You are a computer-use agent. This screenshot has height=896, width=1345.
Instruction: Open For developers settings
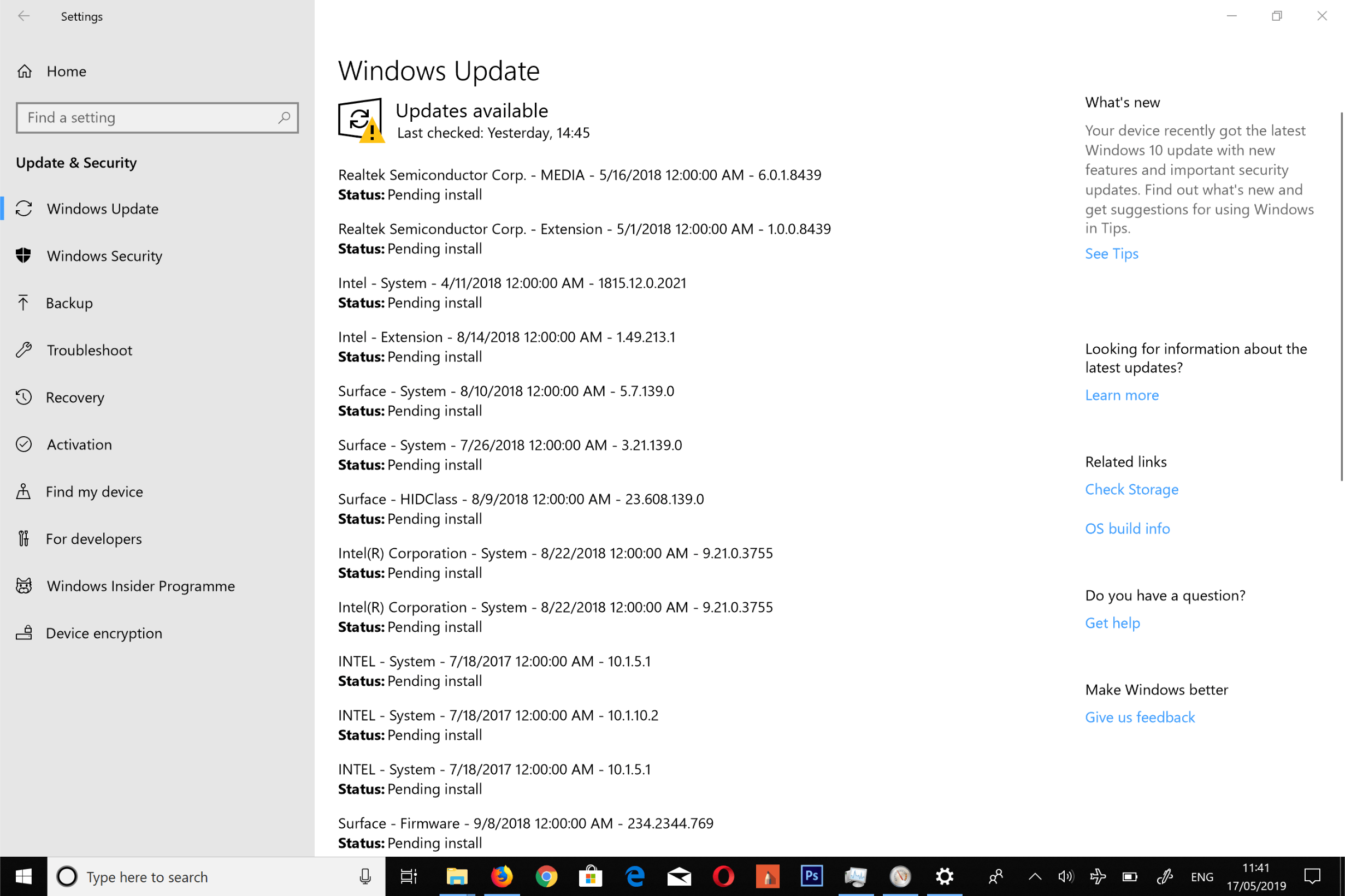pyautogui.click(x=94, y=538)
